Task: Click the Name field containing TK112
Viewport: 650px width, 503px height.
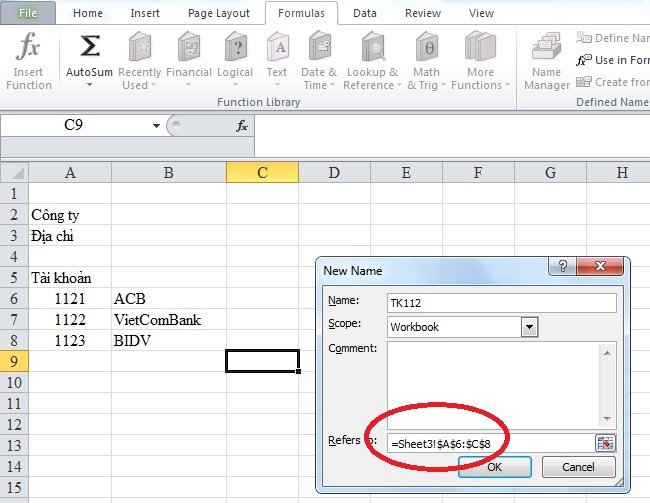Action: pyautogui.click(x=500, y=303)
